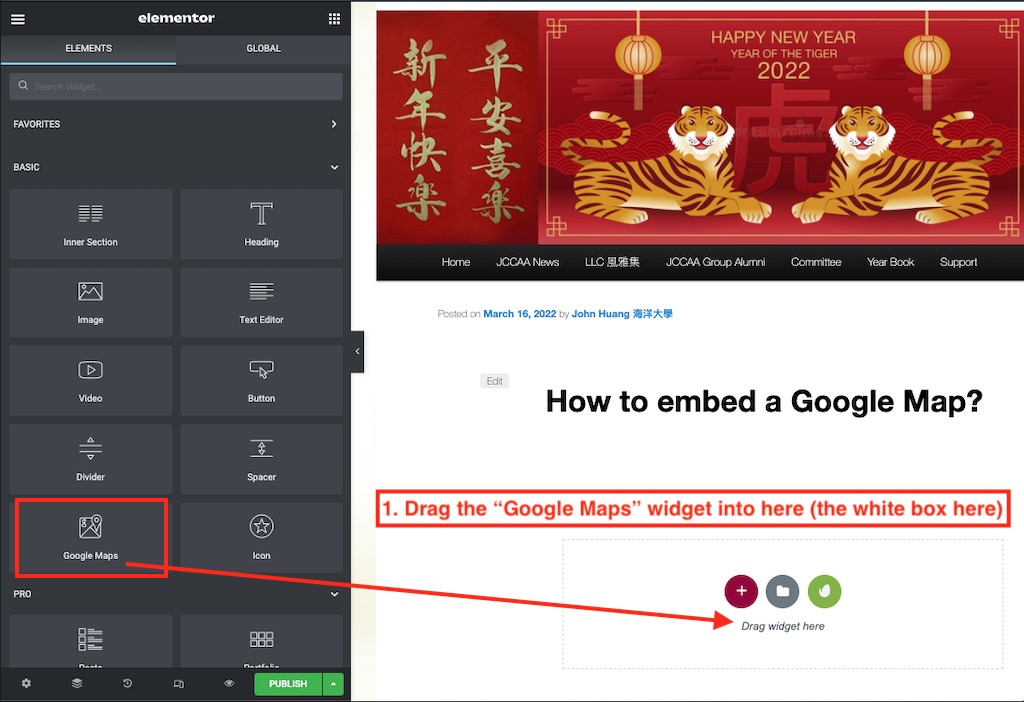Select the Button widget
This screenshot has width=1024, height=702.
[x=261, y=380]
